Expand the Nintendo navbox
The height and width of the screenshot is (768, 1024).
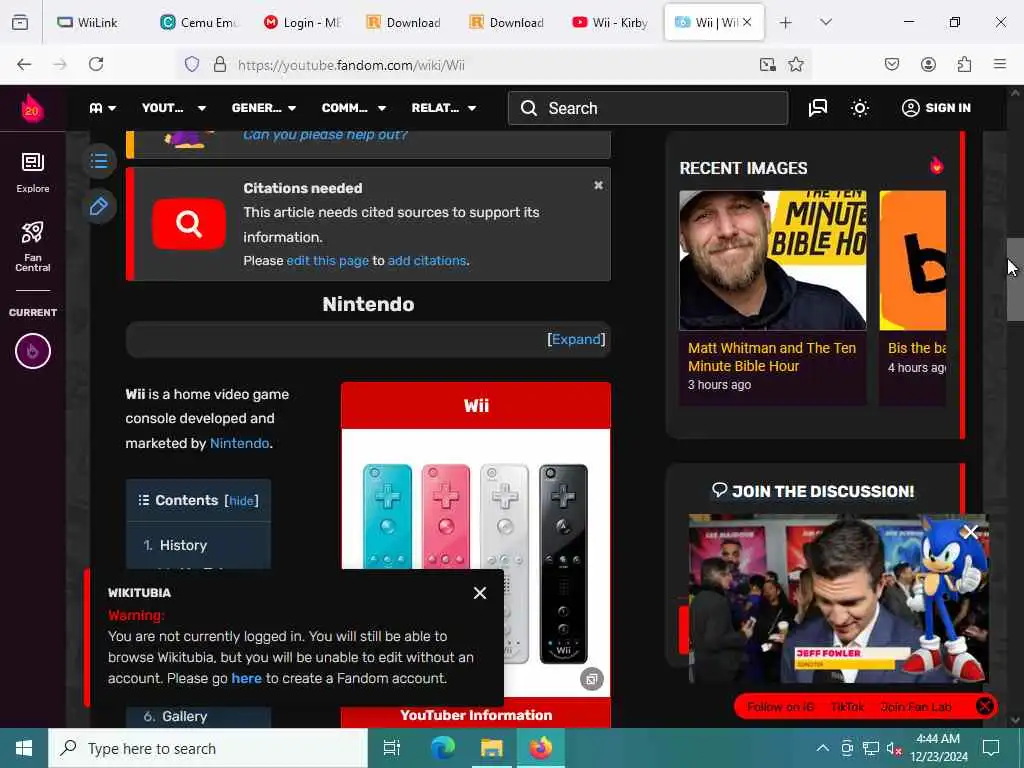(x=576, y=339)
